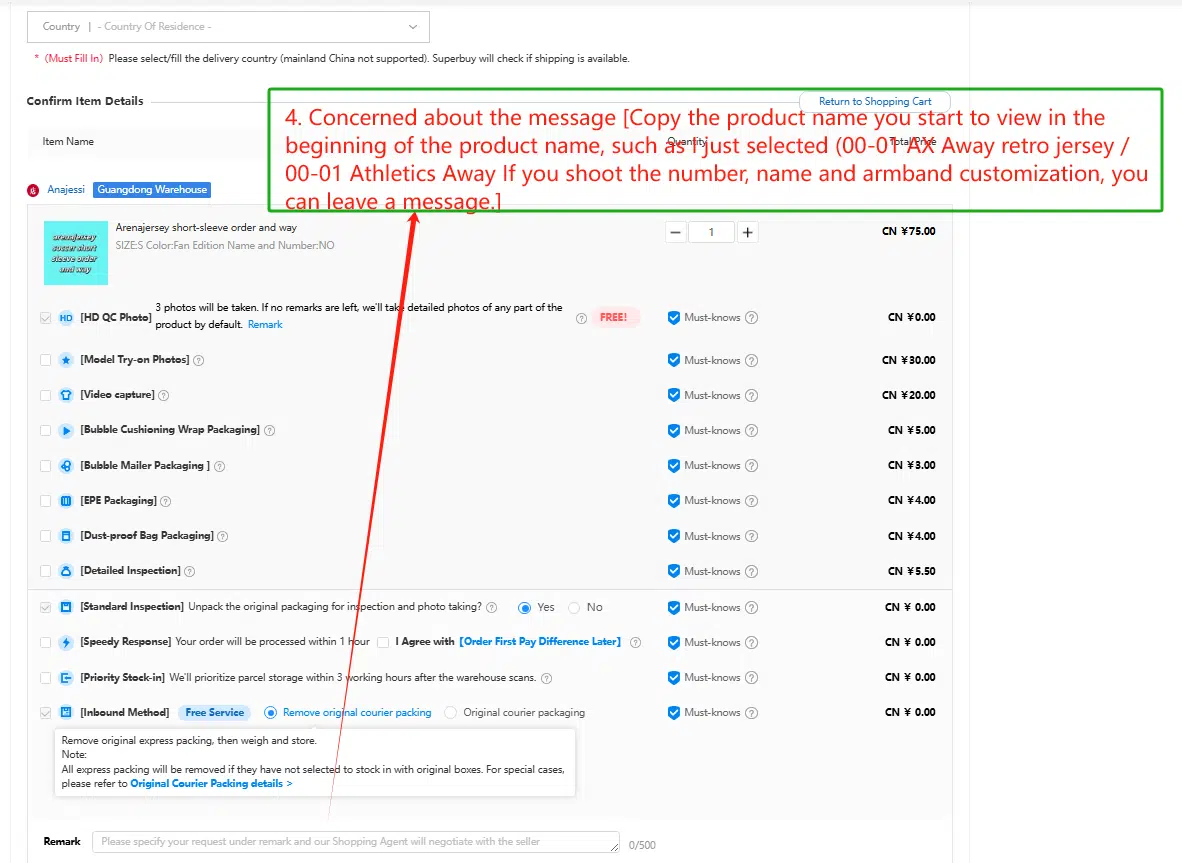This screenshot has width=1182, height=863.
Task: Open Must-knows help for Detailed Inspection
Action: 752,571
